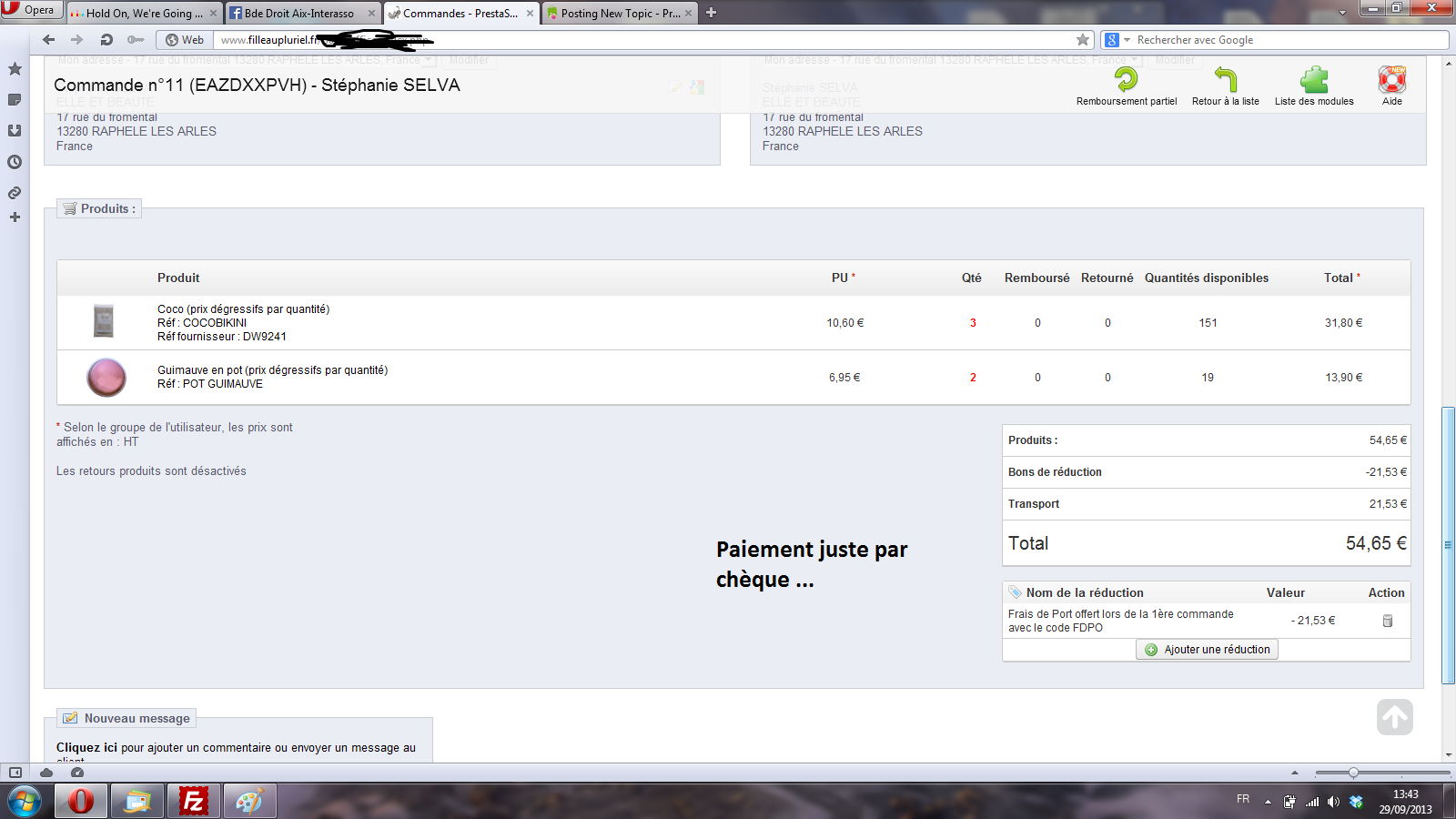Click available quantity 151 for Coco
The image size is (1456, 819).
pos(1208,323)
